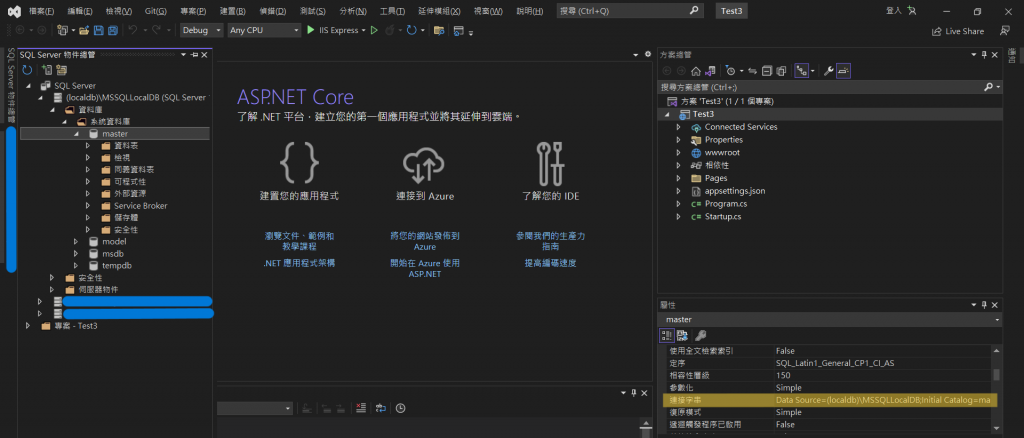Click the Live Share icon
Viewport: 1024px width, 438px height.
pyautogui.click(x=936, y=31)
